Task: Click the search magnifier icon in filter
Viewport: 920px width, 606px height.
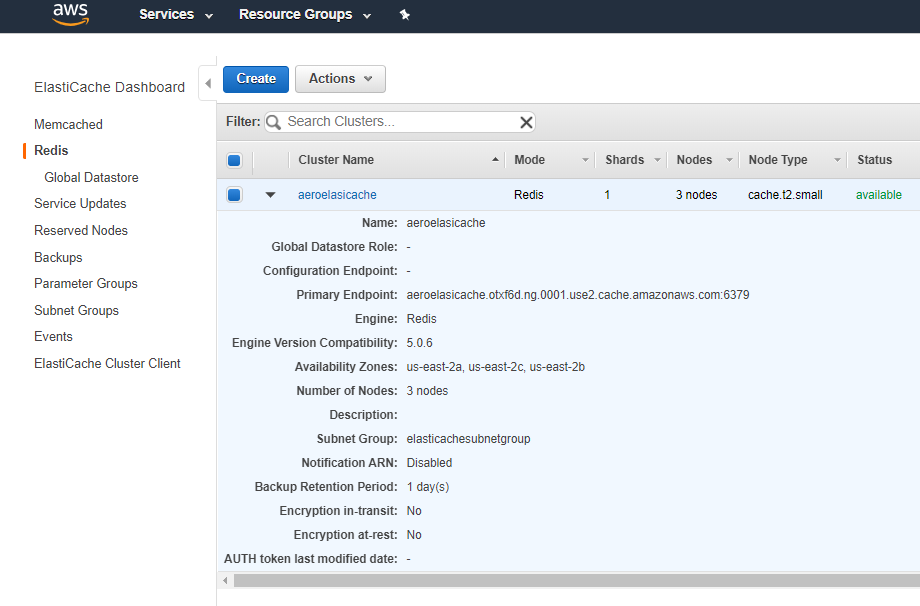Action: (273, 122)
